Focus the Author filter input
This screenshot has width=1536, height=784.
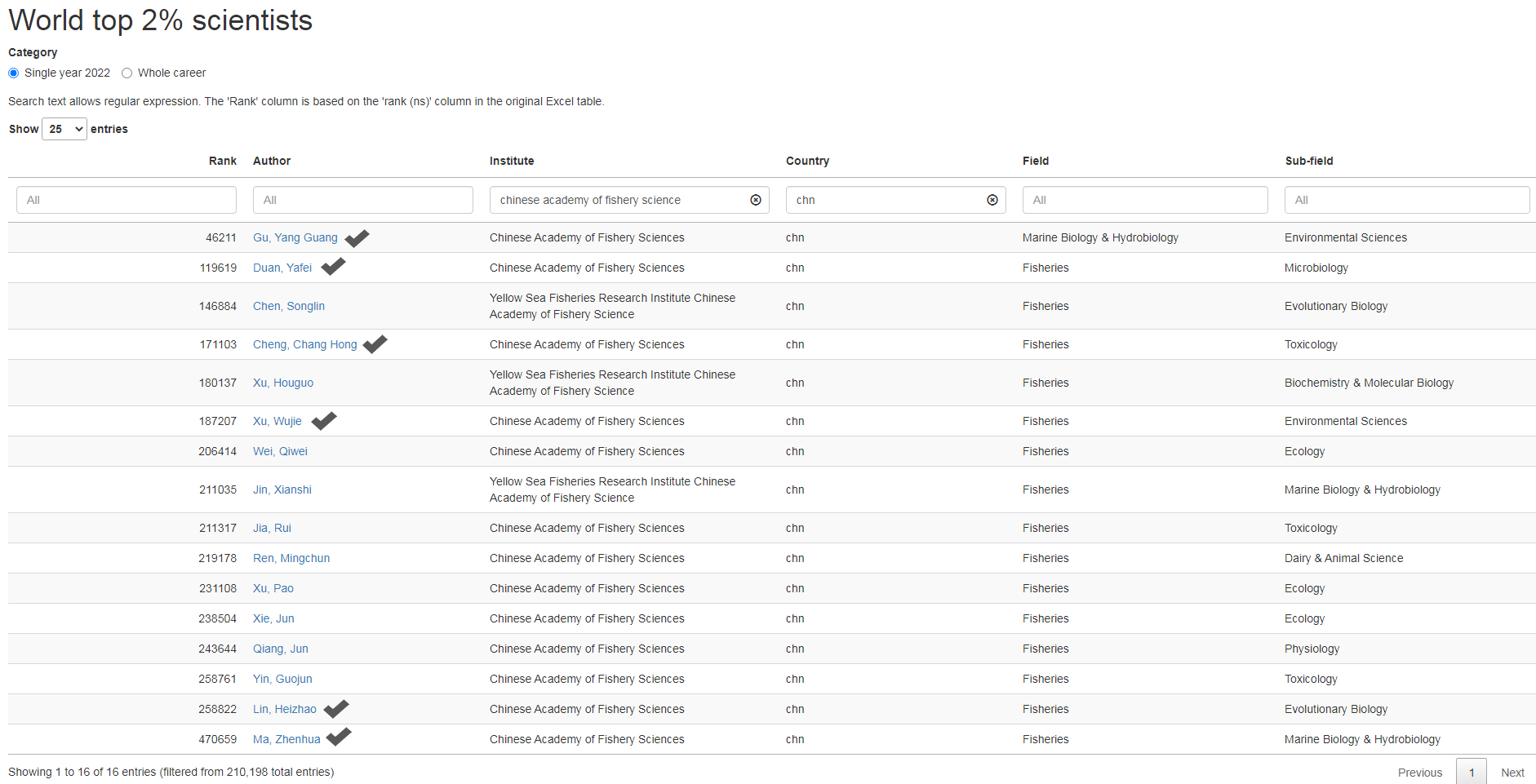click(x=363, y=200)
